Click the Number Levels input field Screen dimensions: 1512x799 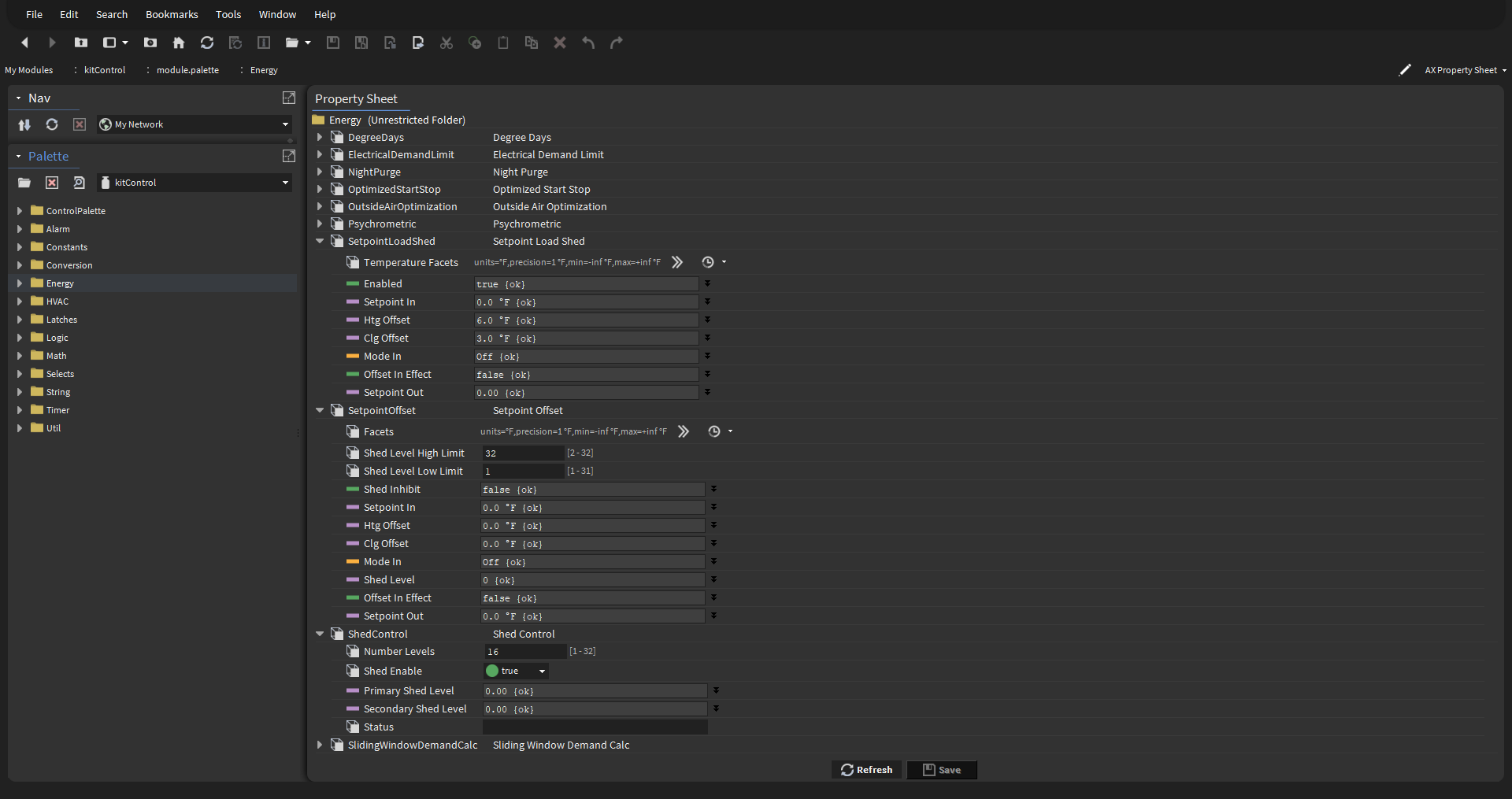pos(524,652)
